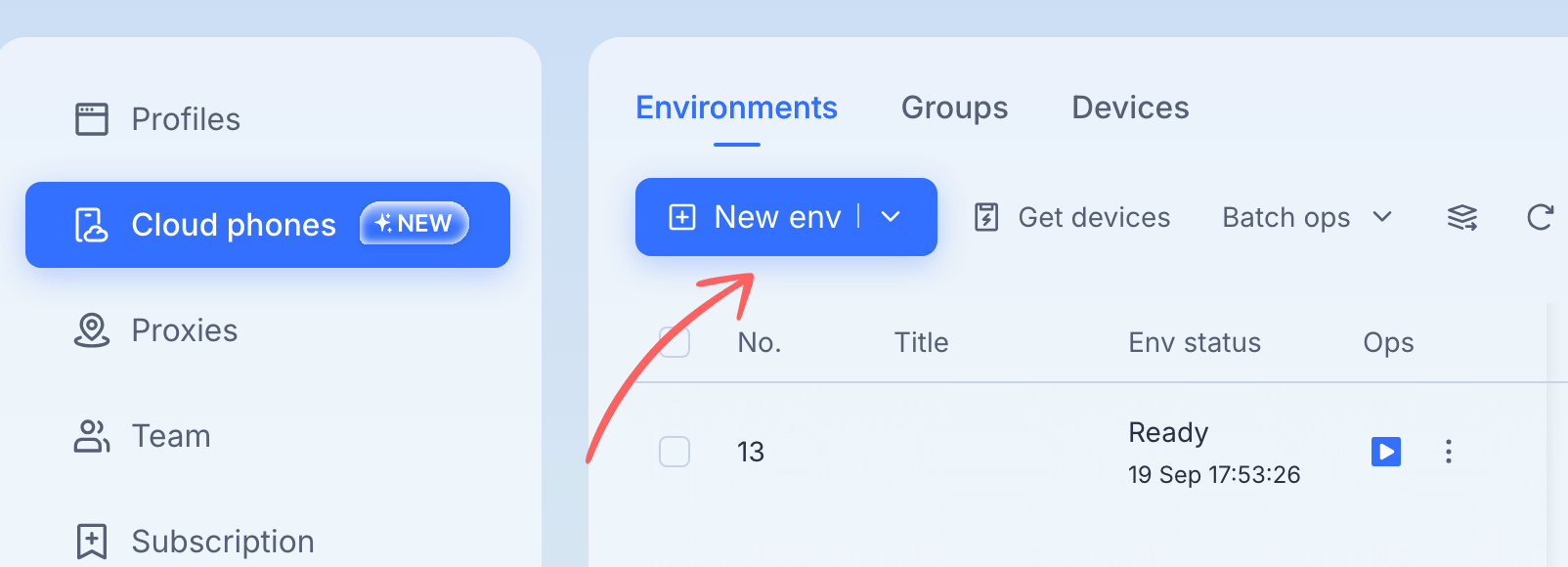
Task: Start environment 13 with play button
Action: pyautogui.click(x=1386, y=452)
